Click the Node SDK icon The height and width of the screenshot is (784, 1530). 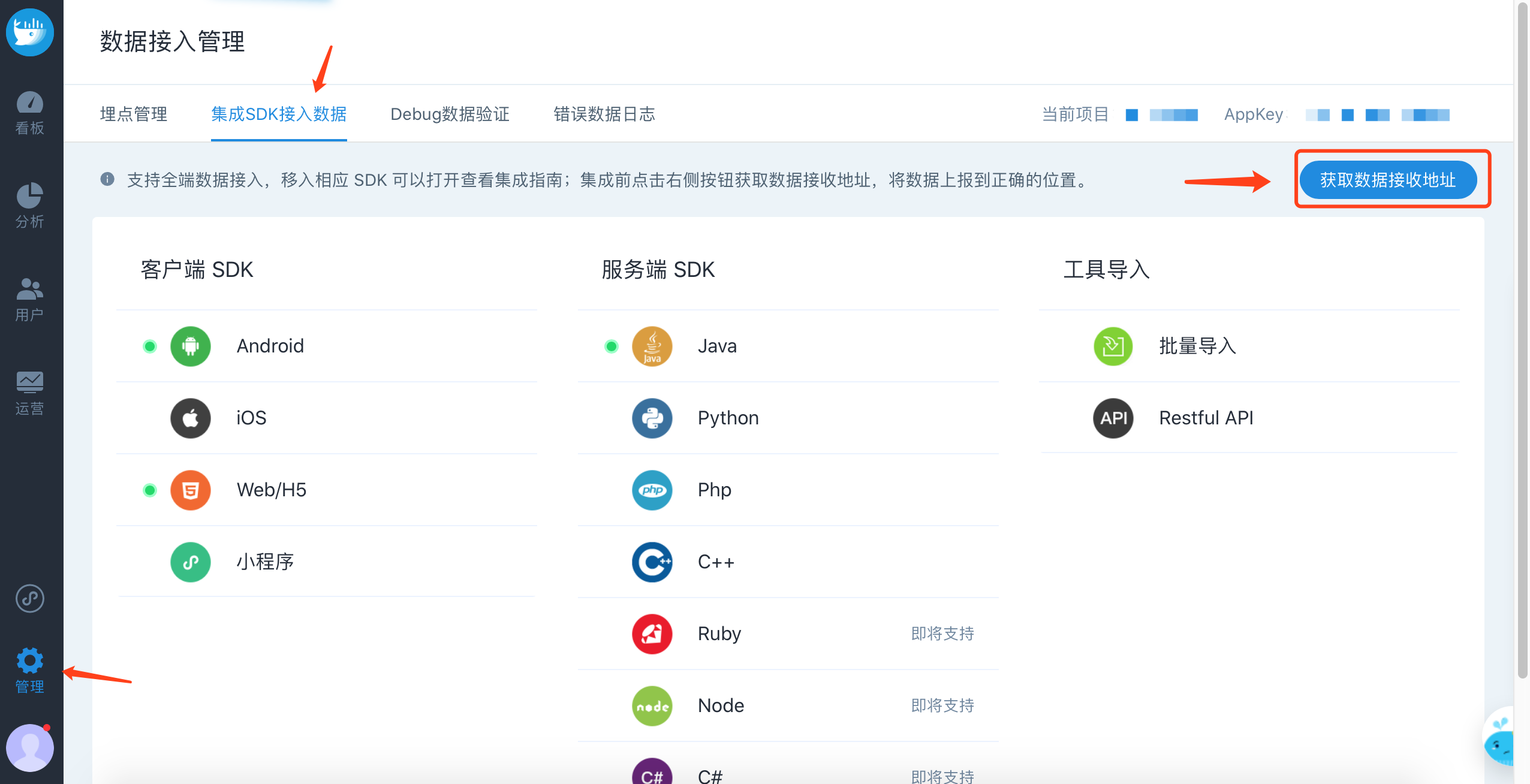(652, 705)
